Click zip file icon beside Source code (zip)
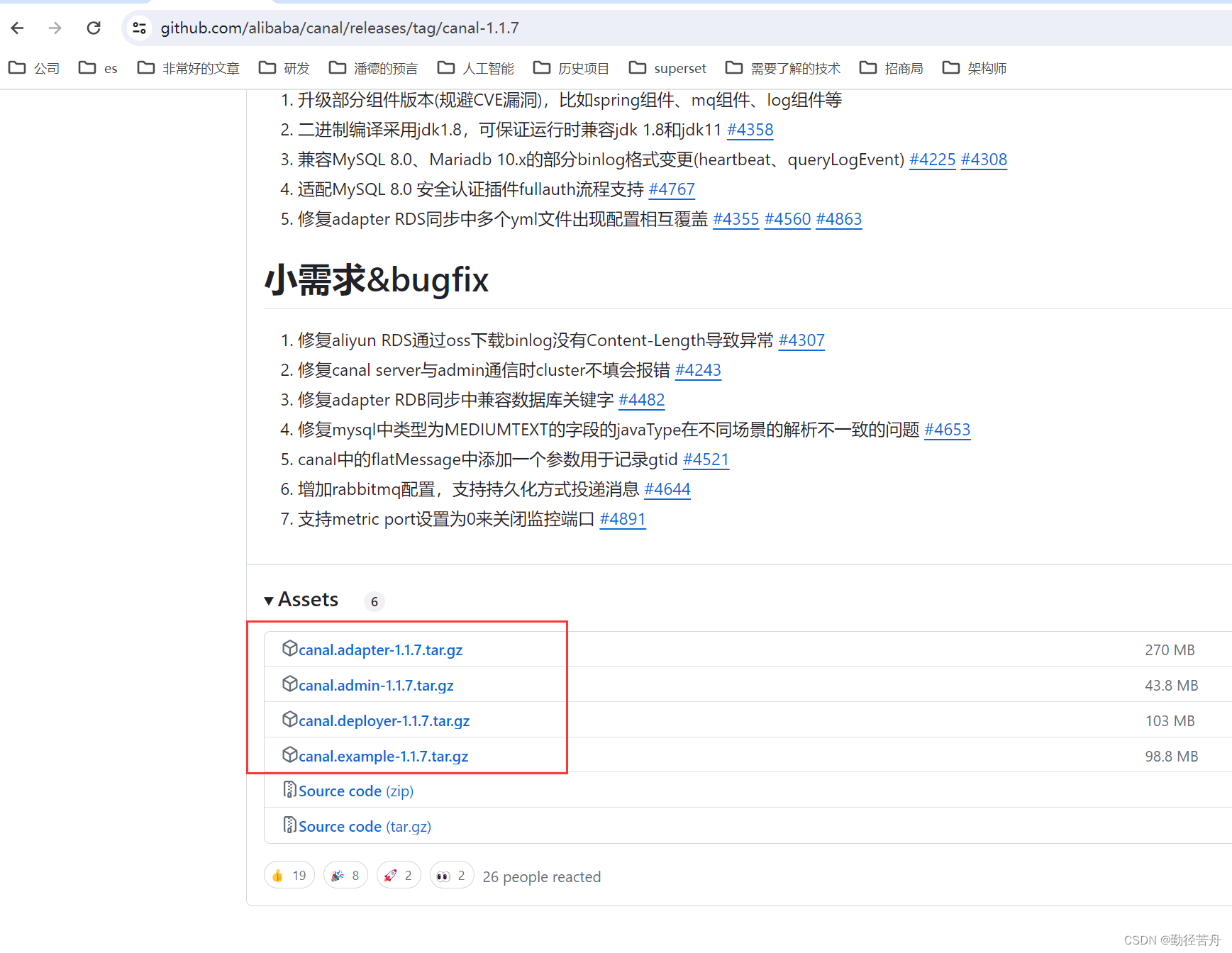Screen dimensions: 1232x953 point(289,789)
